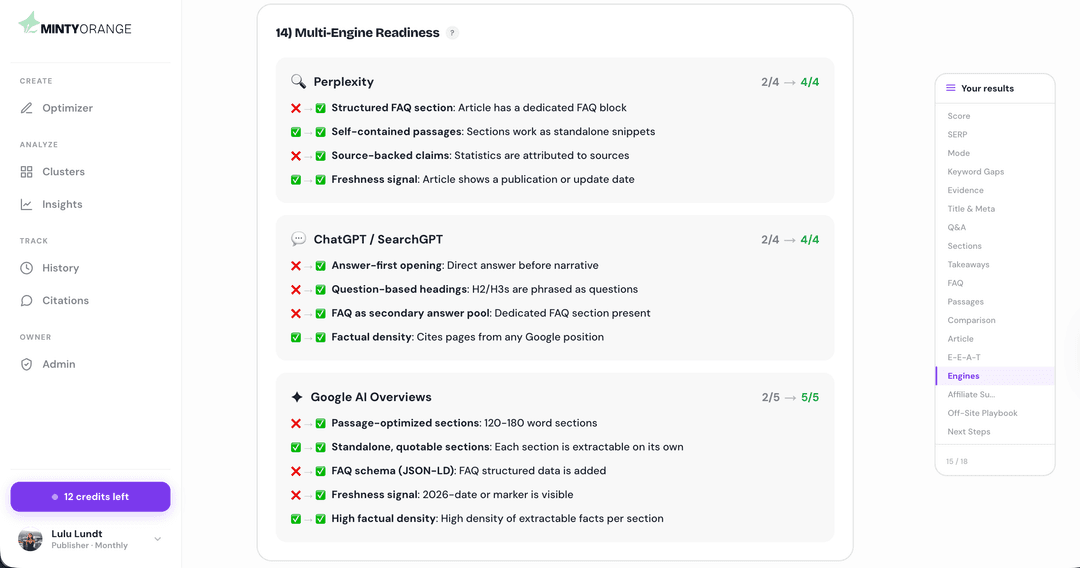Jump to Comparison section
Image resolution: width=1080 pixels, height=568 pixels.
coord(971,320)
